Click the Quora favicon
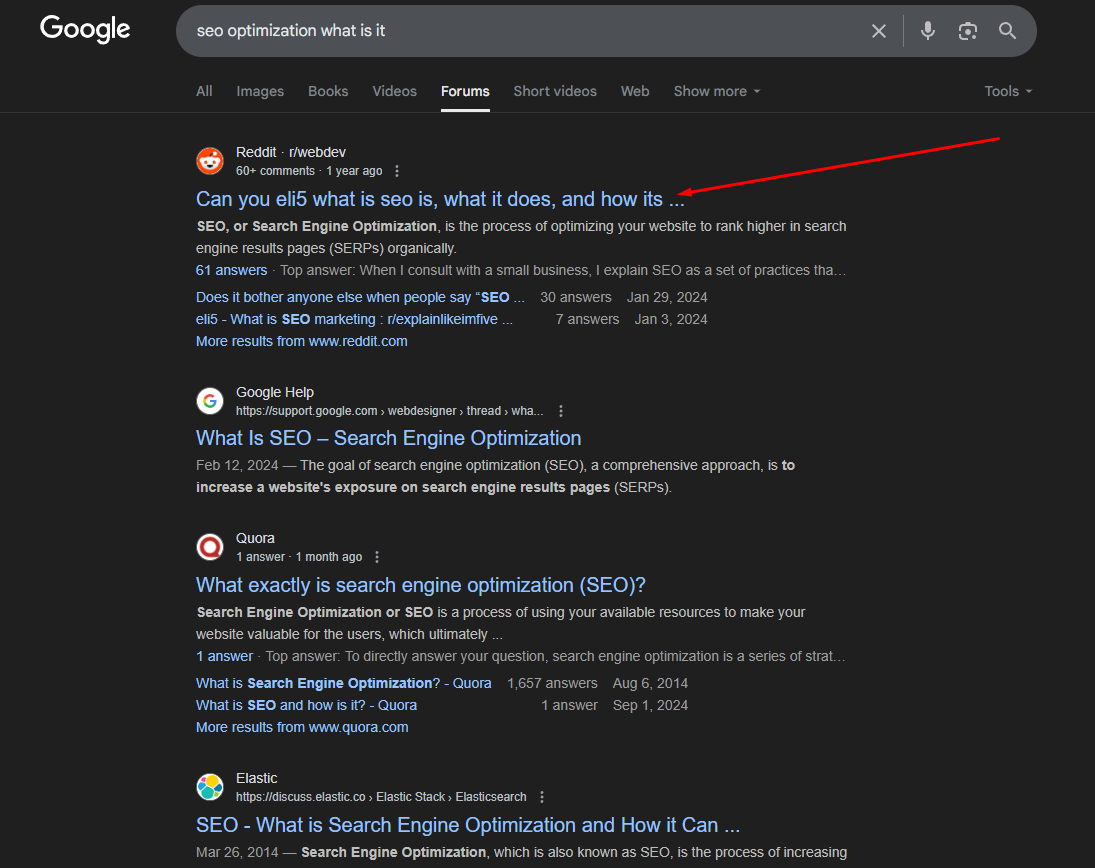 click(210, 547)
